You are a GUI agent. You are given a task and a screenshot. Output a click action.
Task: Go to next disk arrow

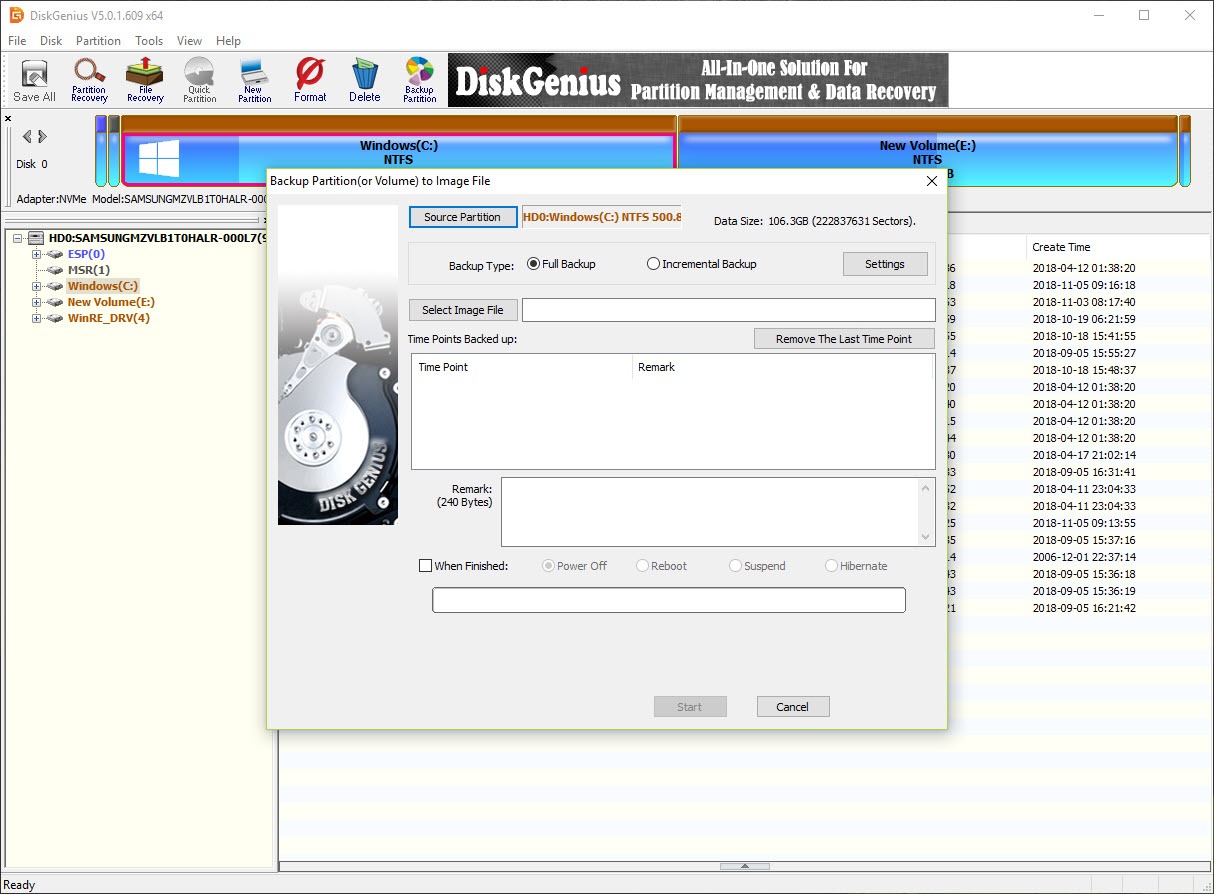pos(43,137)
